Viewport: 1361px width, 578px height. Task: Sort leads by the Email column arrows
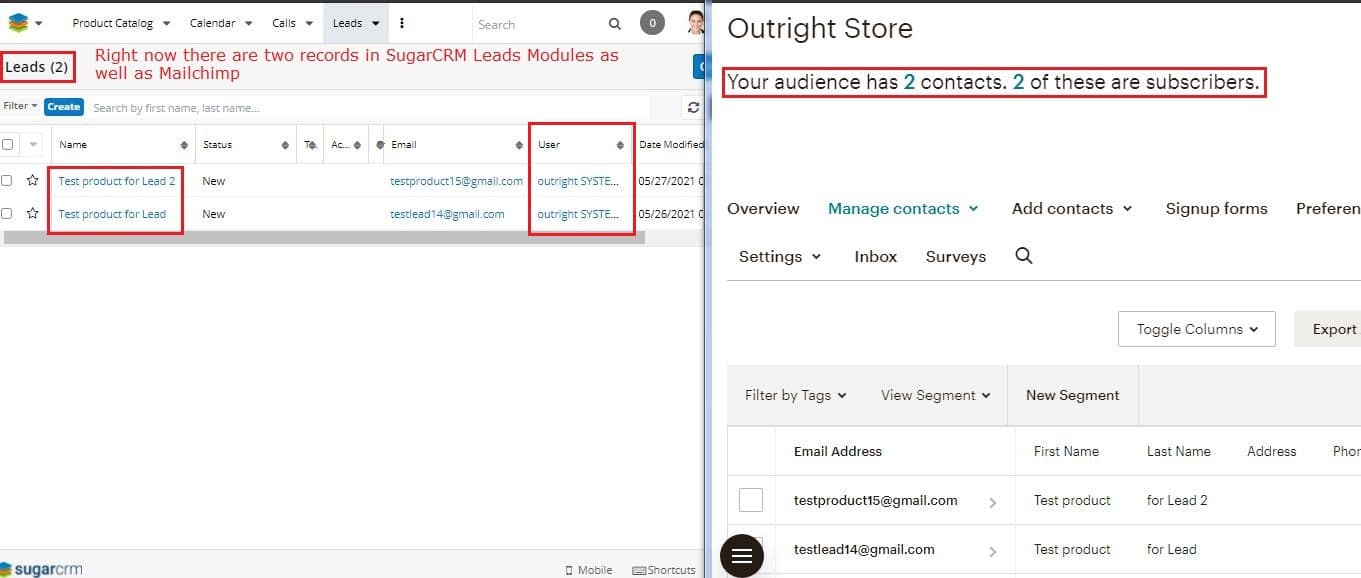[519, 145]
